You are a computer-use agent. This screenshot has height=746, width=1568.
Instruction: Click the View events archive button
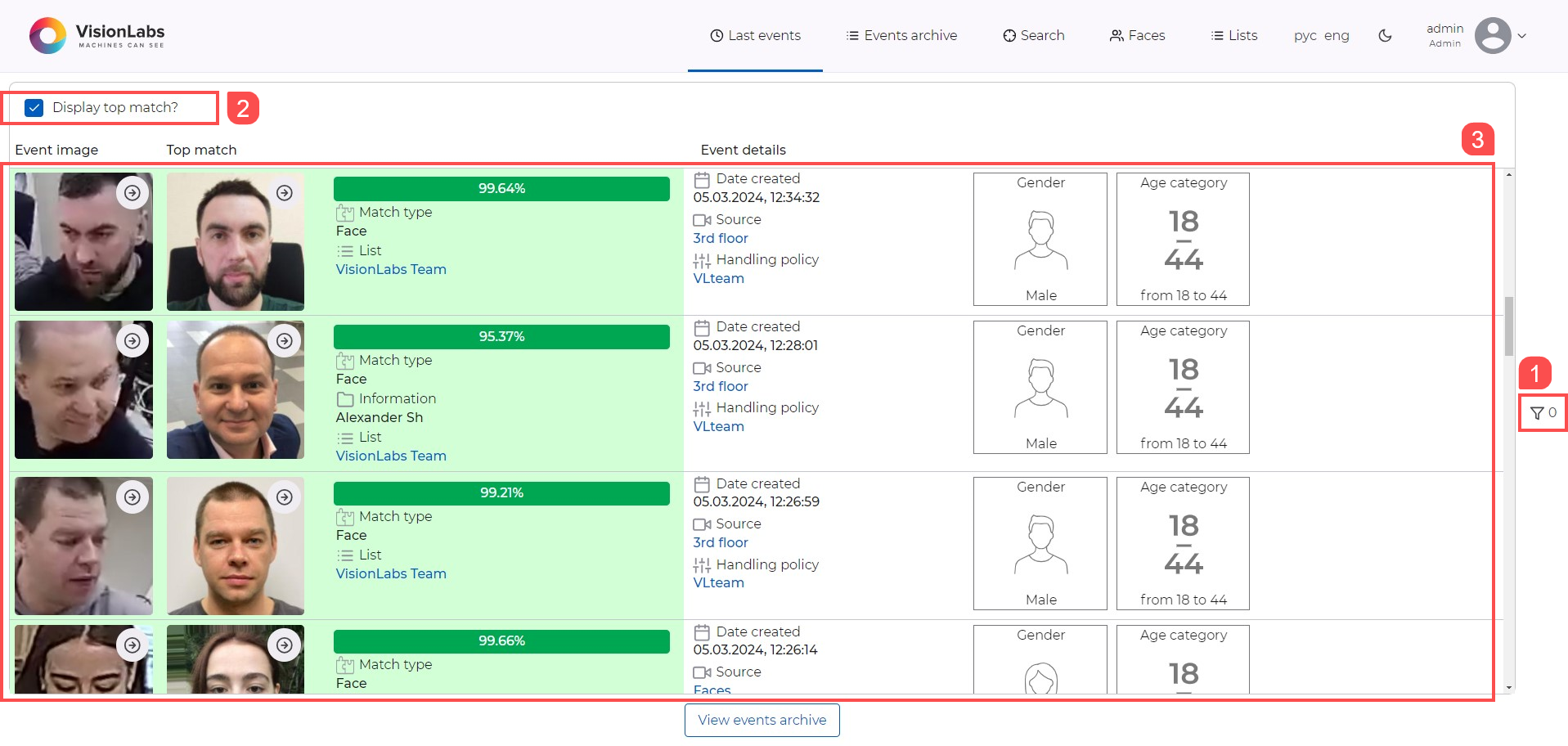point(762,720)
